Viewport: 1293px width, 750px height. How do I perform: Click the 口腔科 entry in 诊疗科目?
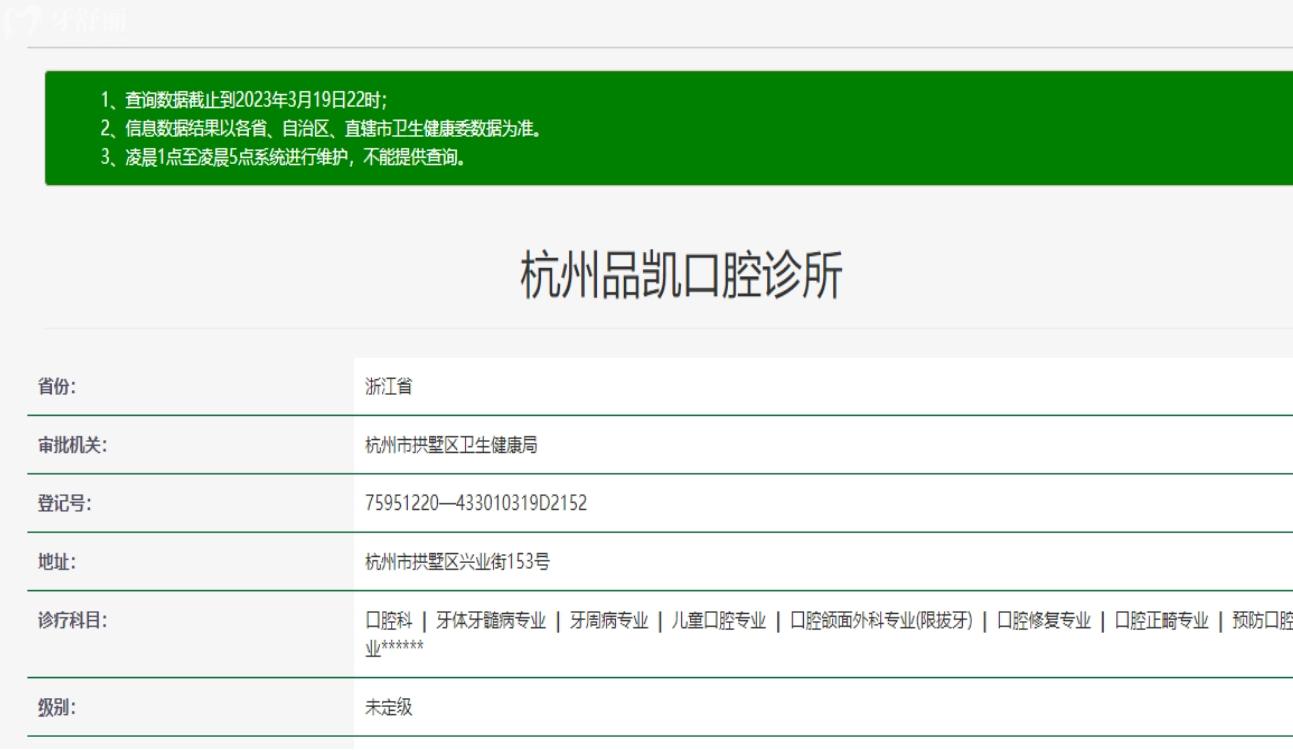(x=389, y=620)
